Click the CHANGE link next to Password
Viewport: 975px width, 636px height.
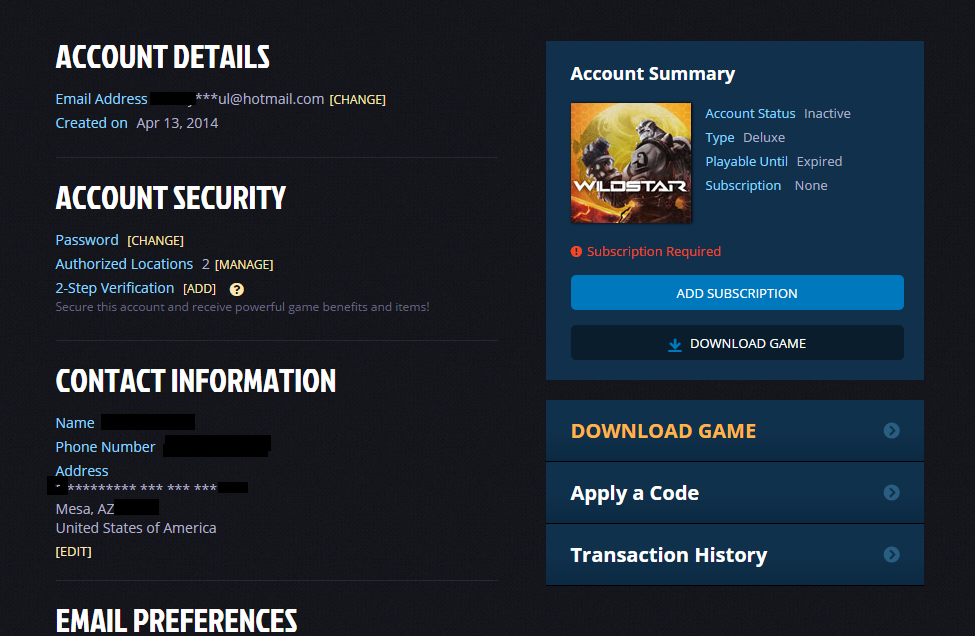(x=155, y=241)
